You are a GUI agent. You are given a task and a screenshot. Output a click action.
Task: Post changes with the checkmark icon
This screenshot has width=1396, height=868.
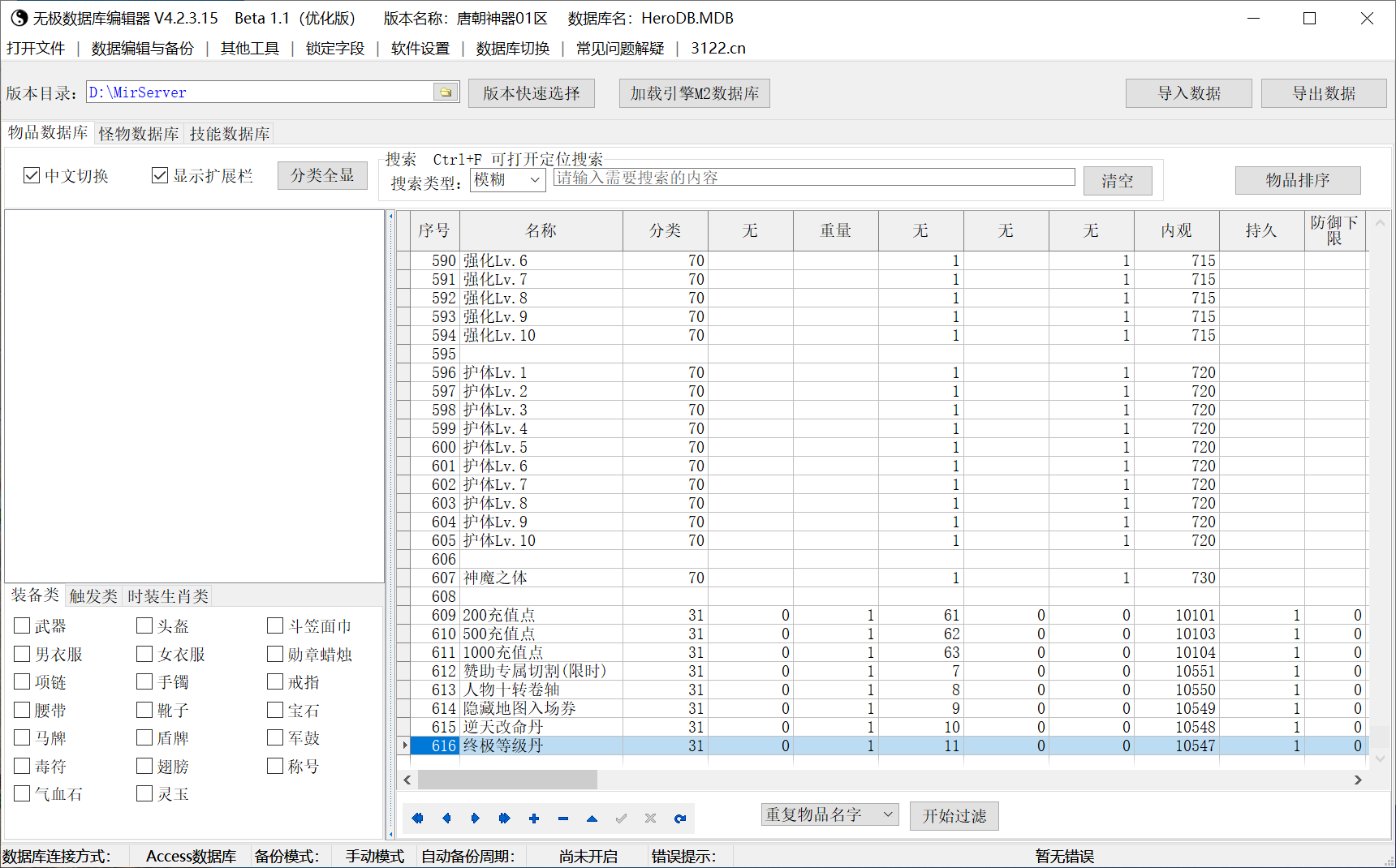tap(622, 819)
